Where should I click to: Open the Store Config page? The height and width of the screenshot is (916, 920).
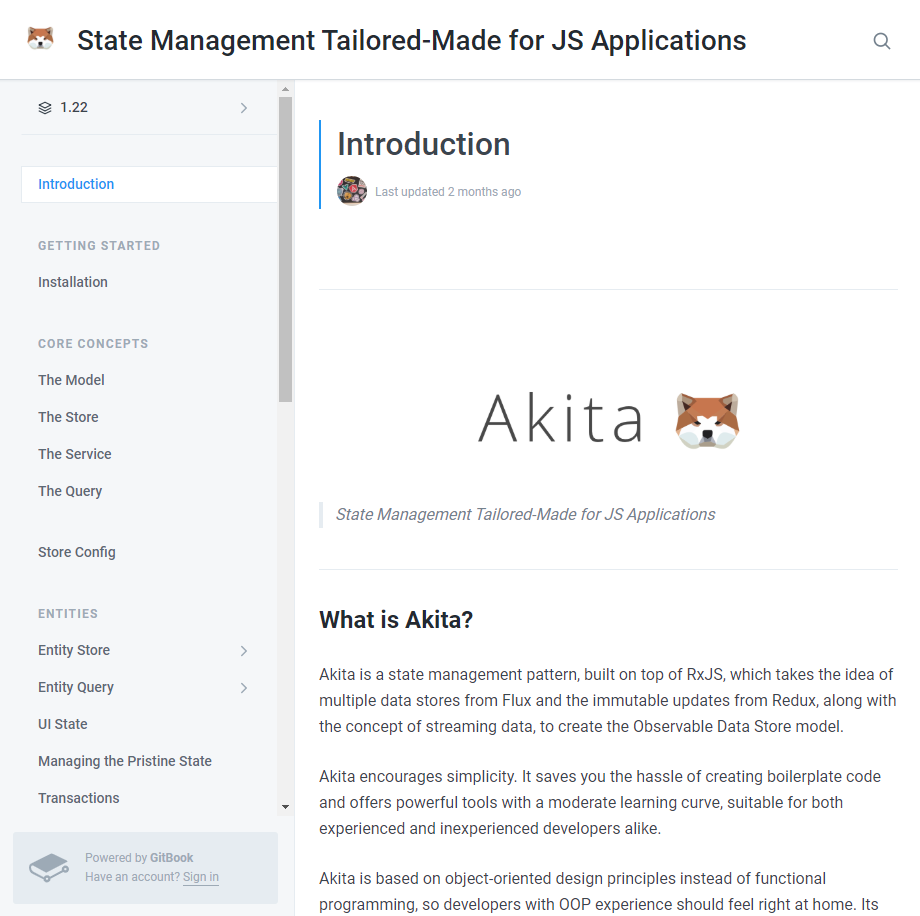(77, 552)
